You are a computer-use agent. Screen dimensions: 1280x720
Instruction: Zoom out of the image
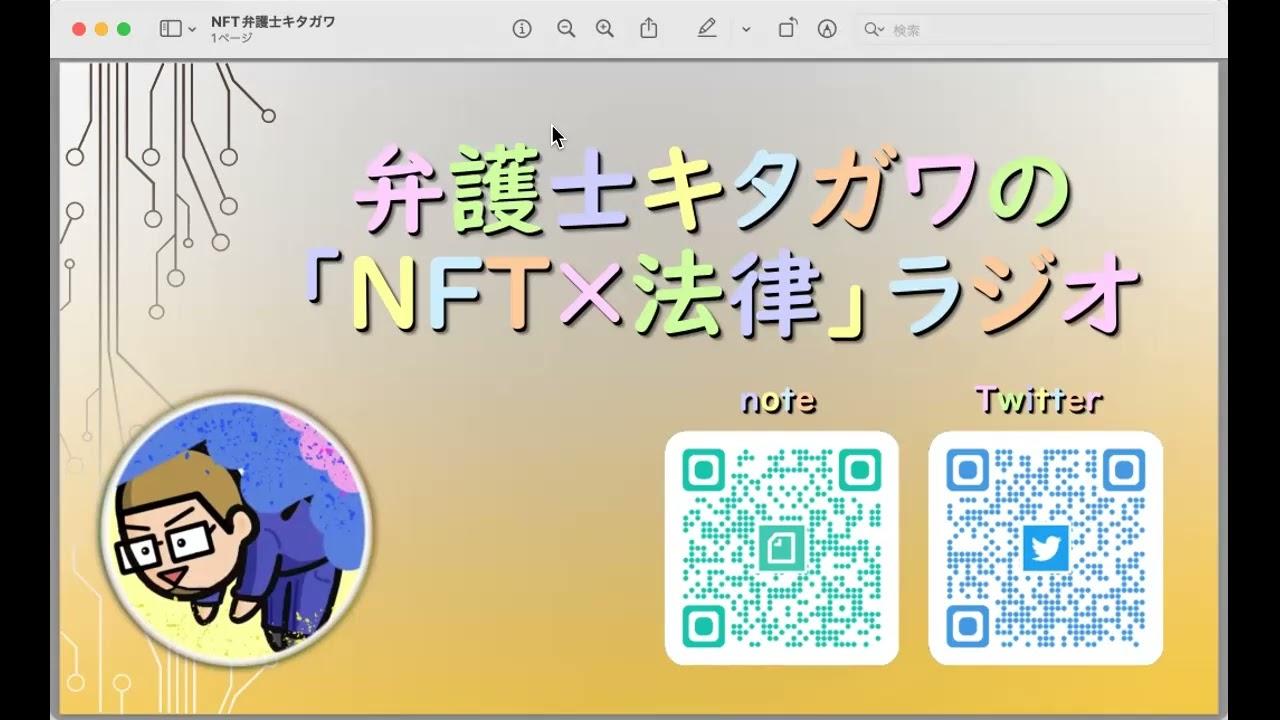[x=566, y=29]
